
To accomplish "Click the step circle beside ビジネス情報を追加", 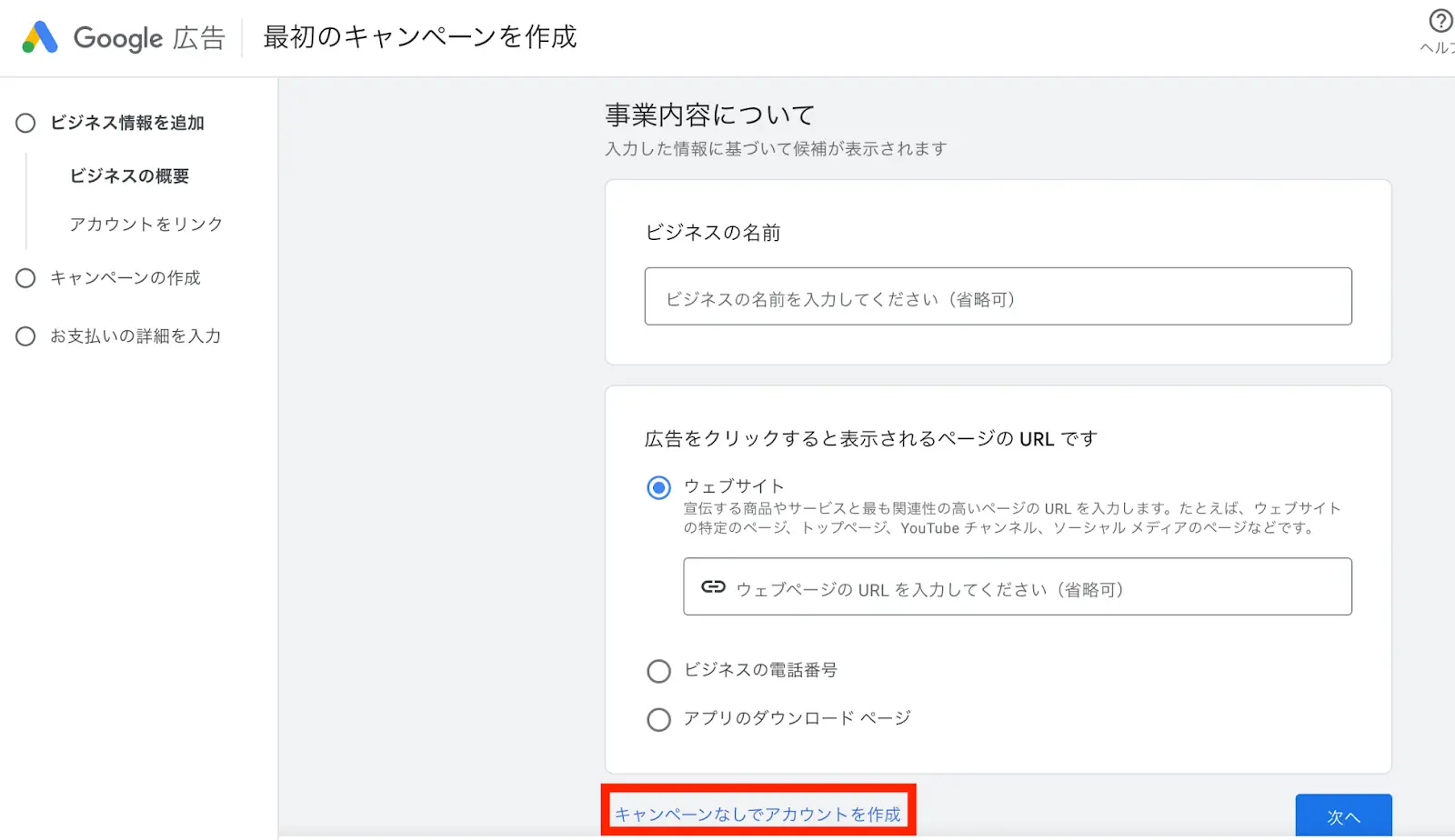I will coord(25,123).
